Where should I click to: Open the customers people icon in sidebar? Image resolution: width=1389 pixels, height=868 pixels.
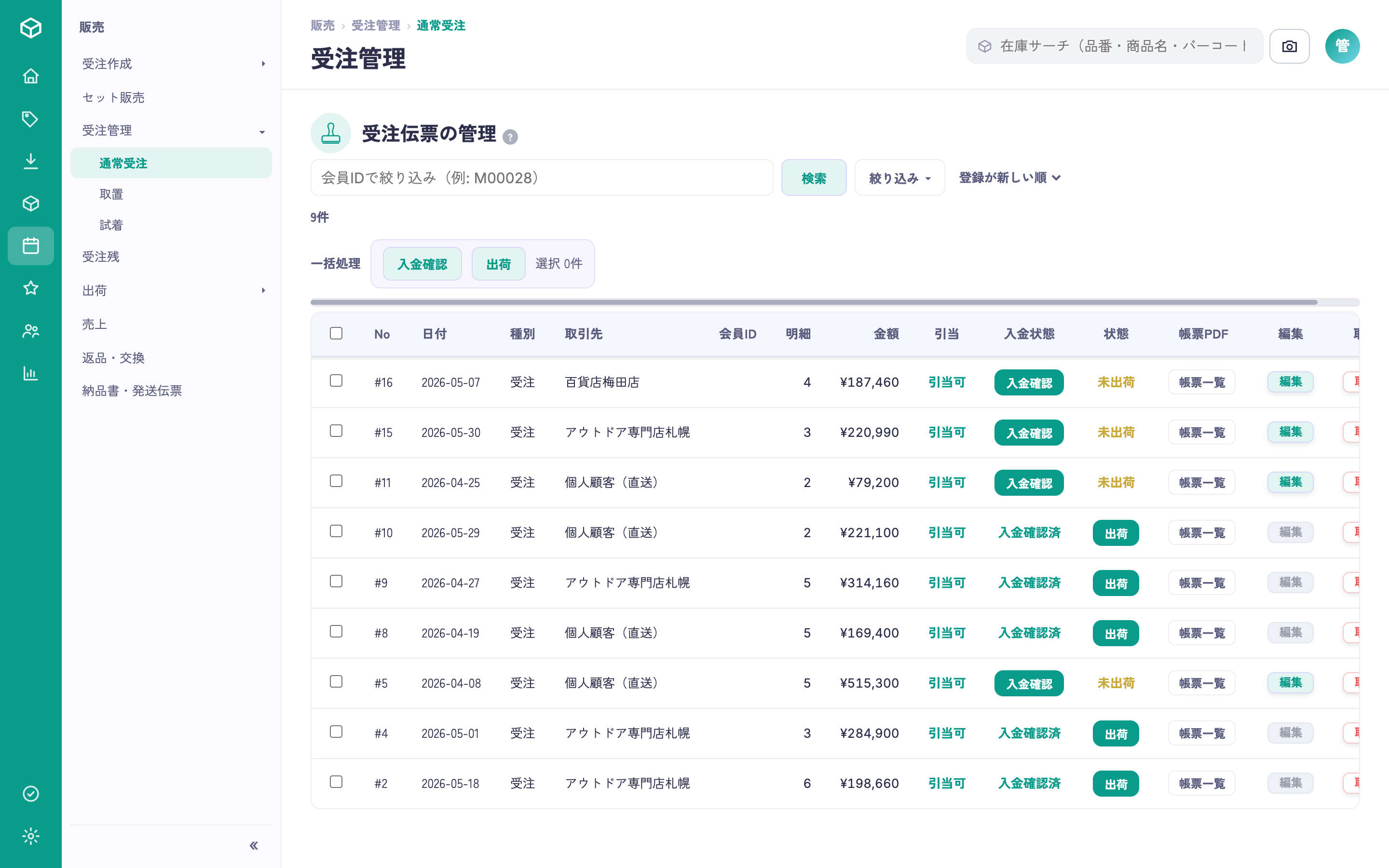coord(30,331)
